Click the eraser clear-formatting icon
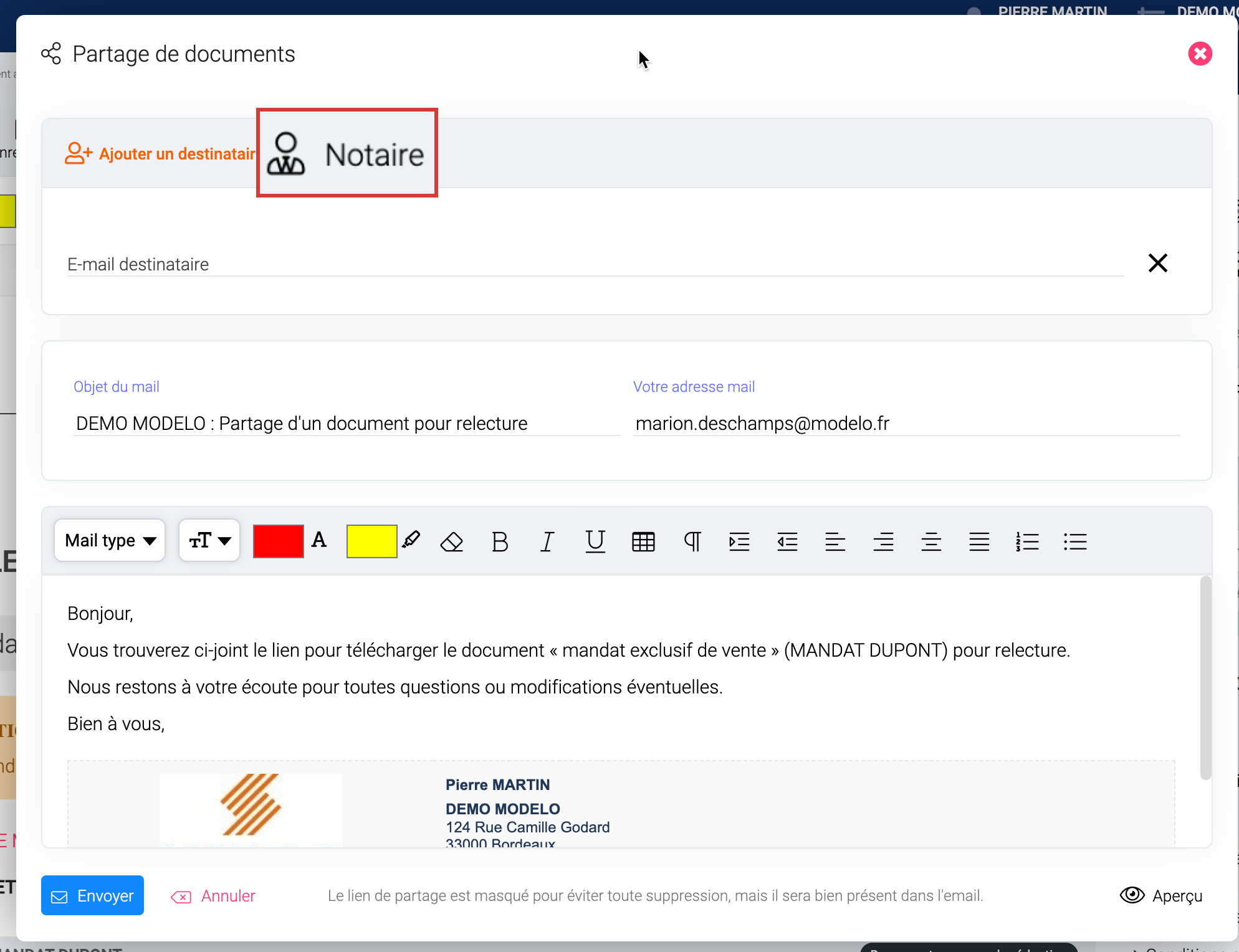The height and width of the screenshot is (952, 1239). pyautogui.click(x=451, y=541)
